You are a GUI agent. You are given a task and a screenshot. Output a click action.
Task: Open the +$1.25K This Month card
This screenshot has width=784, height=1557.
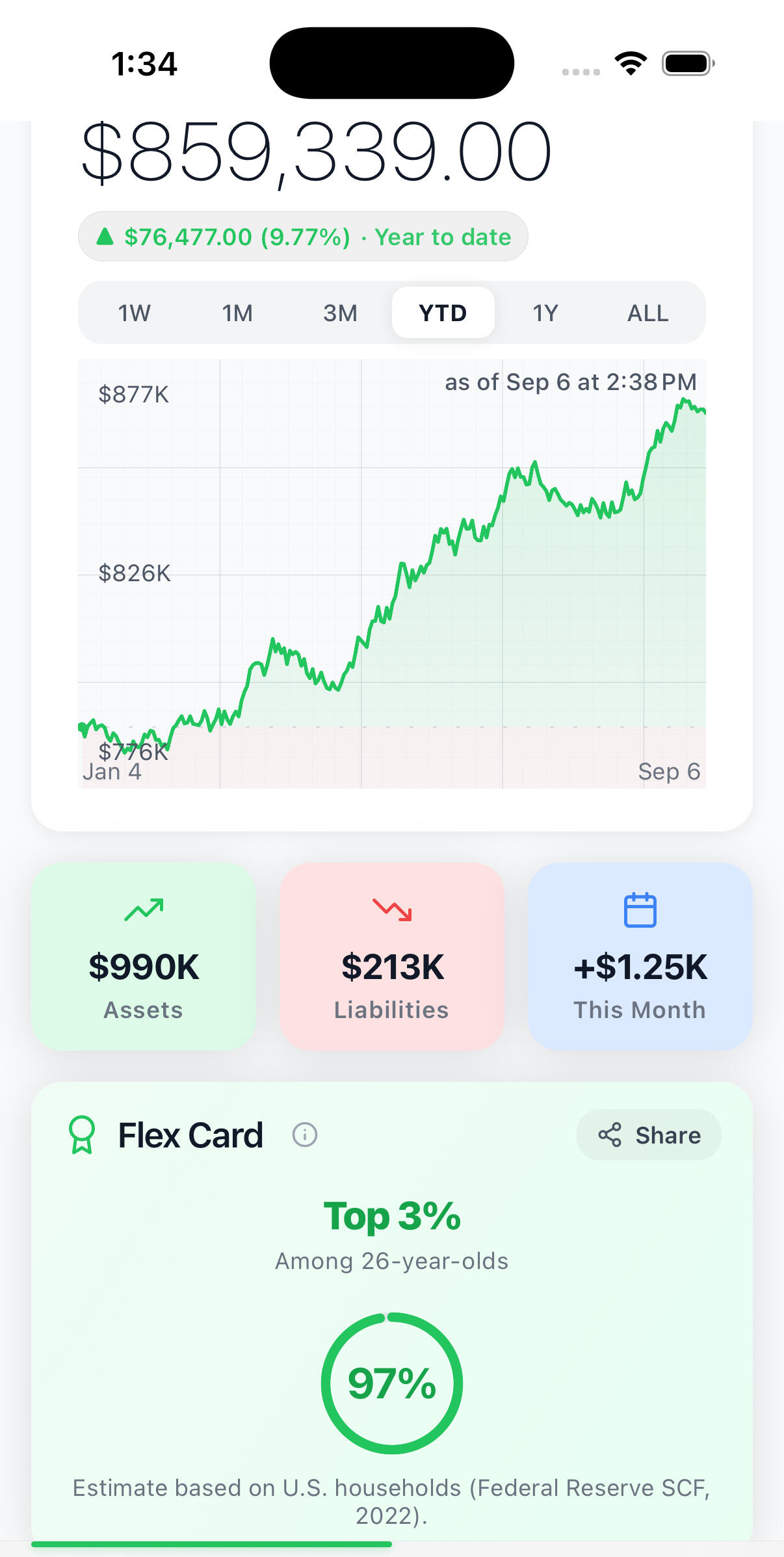(x=640, y=956)
